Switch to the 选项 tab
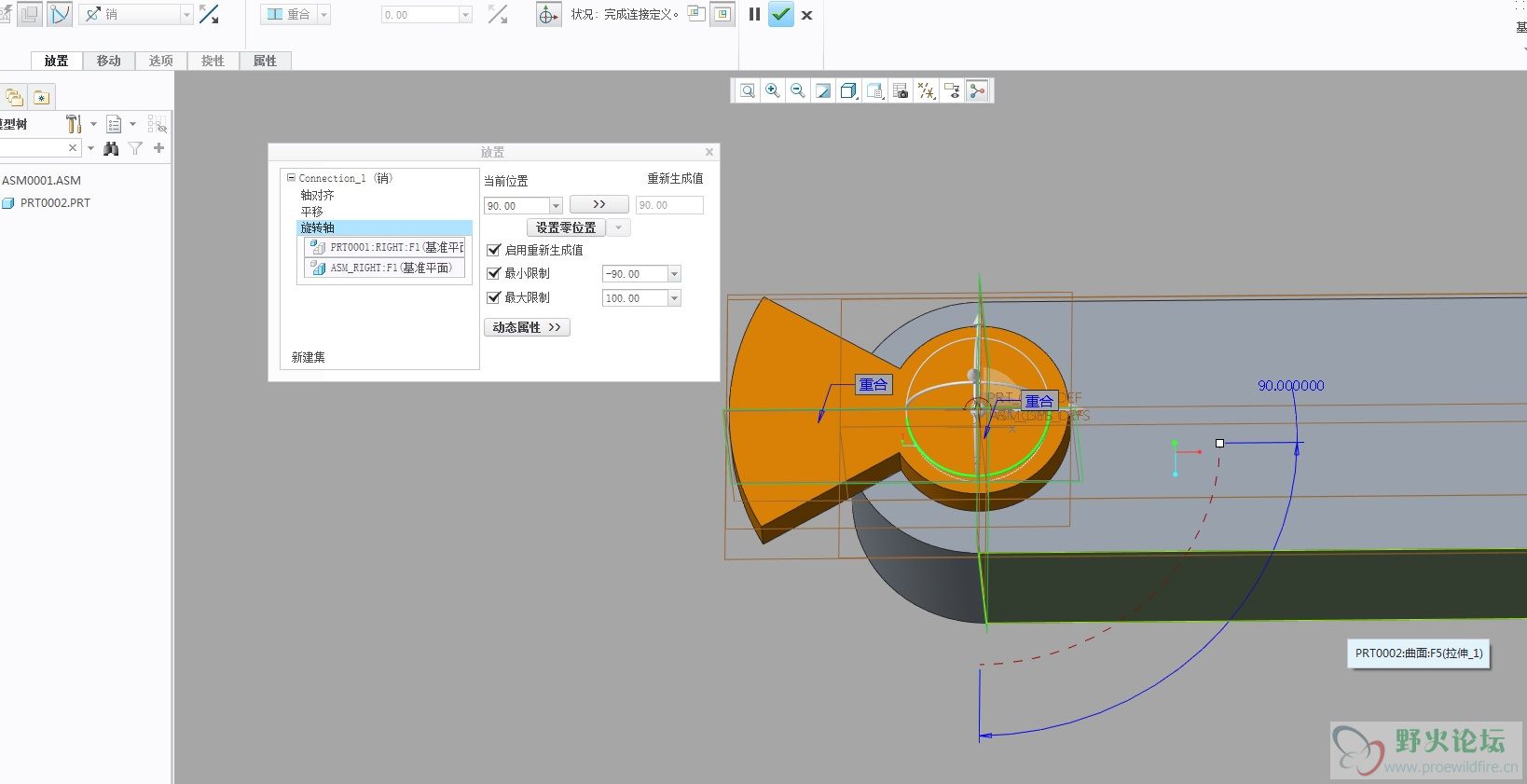This screenshot has height=784, width=1527. click(x=161, y=61)
